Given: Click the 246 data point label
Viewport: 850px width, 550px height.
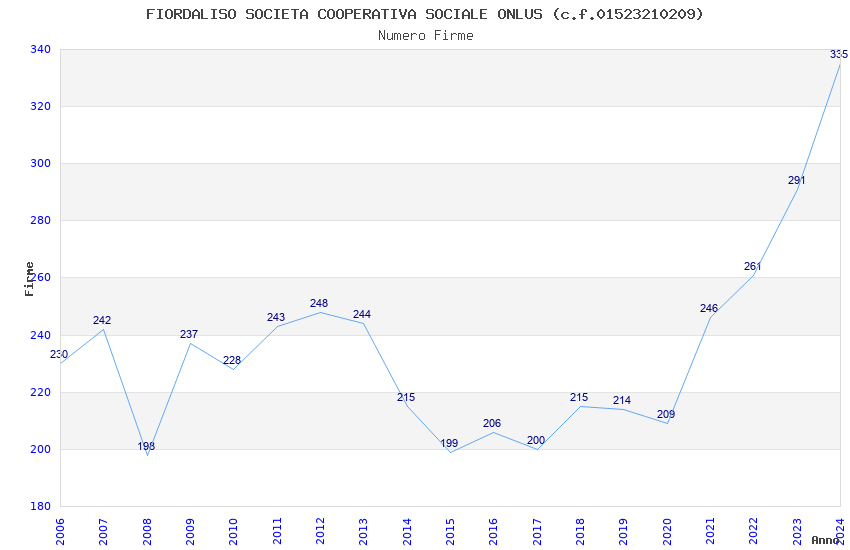Looking at the screenshot, I should [709, 309].
